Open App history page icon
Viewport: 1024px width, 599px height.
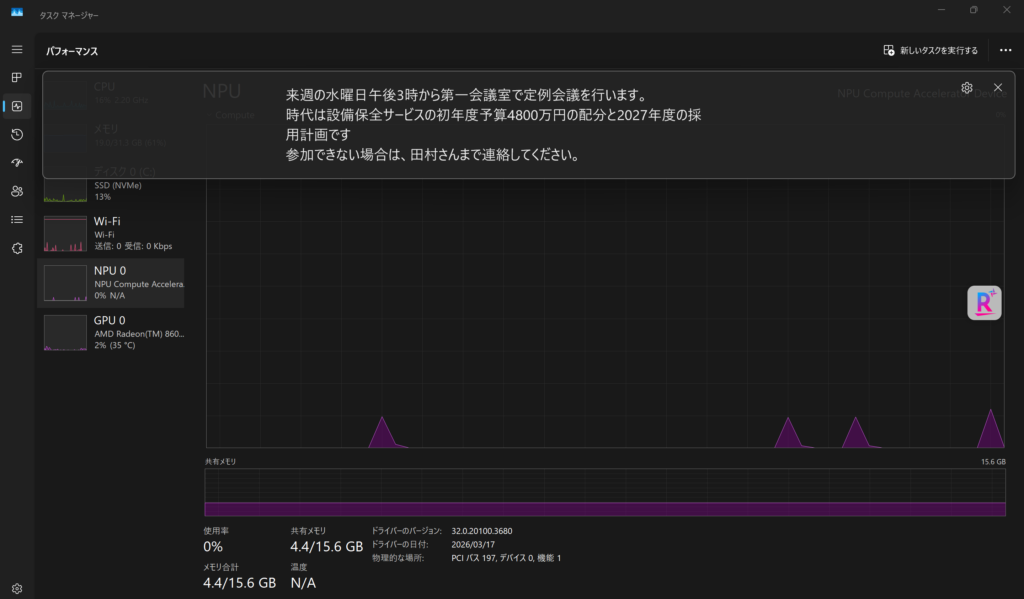(17, 135)
